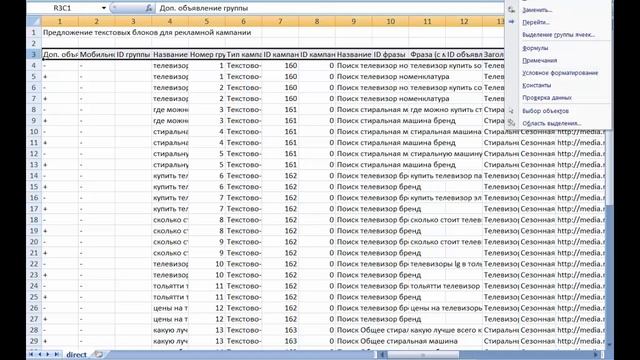Click the plus sign cell in row 17

(x=60, y=209)
